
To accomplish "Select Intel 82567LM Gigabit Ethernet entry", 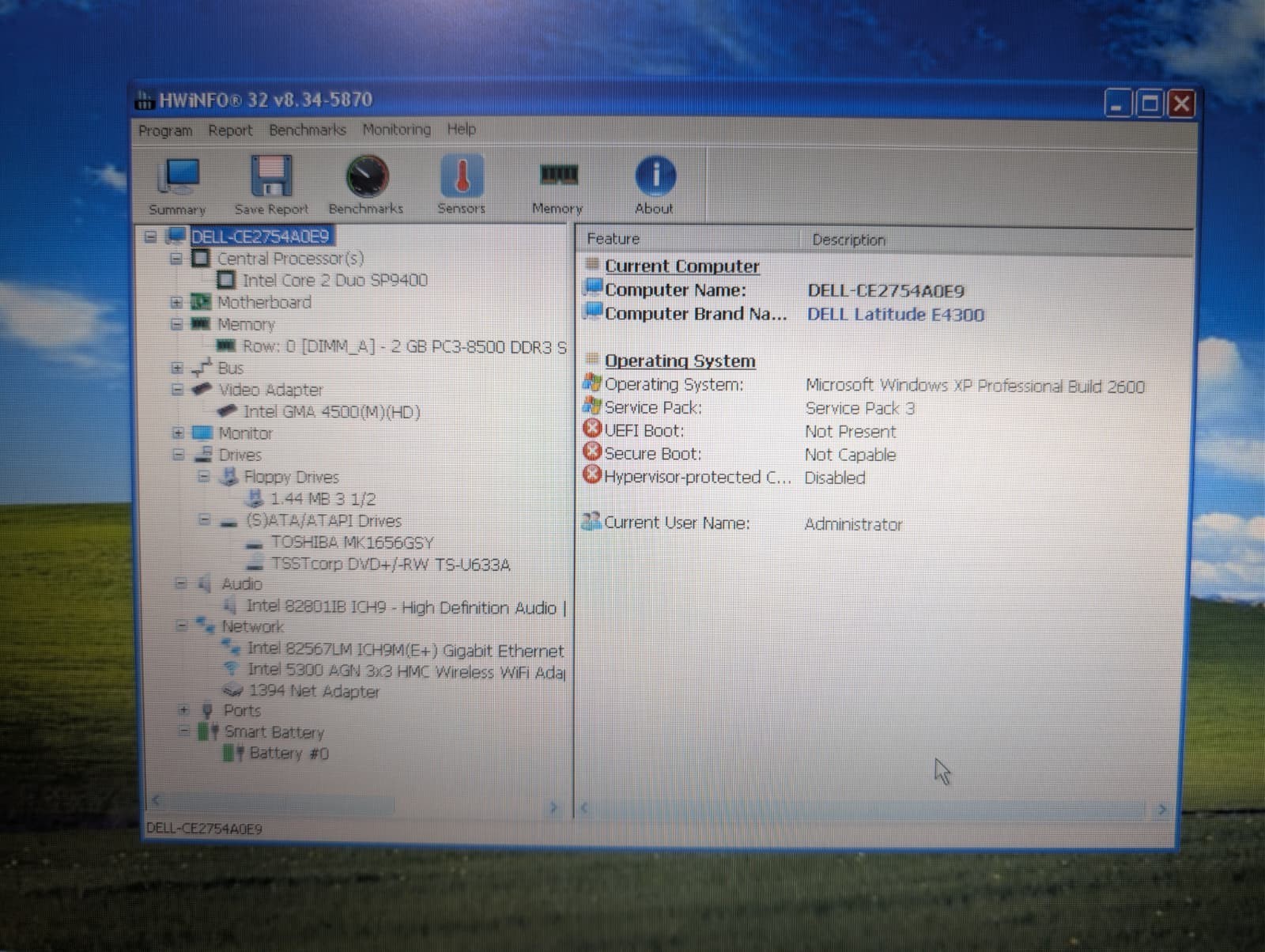I will pos(406,649).
